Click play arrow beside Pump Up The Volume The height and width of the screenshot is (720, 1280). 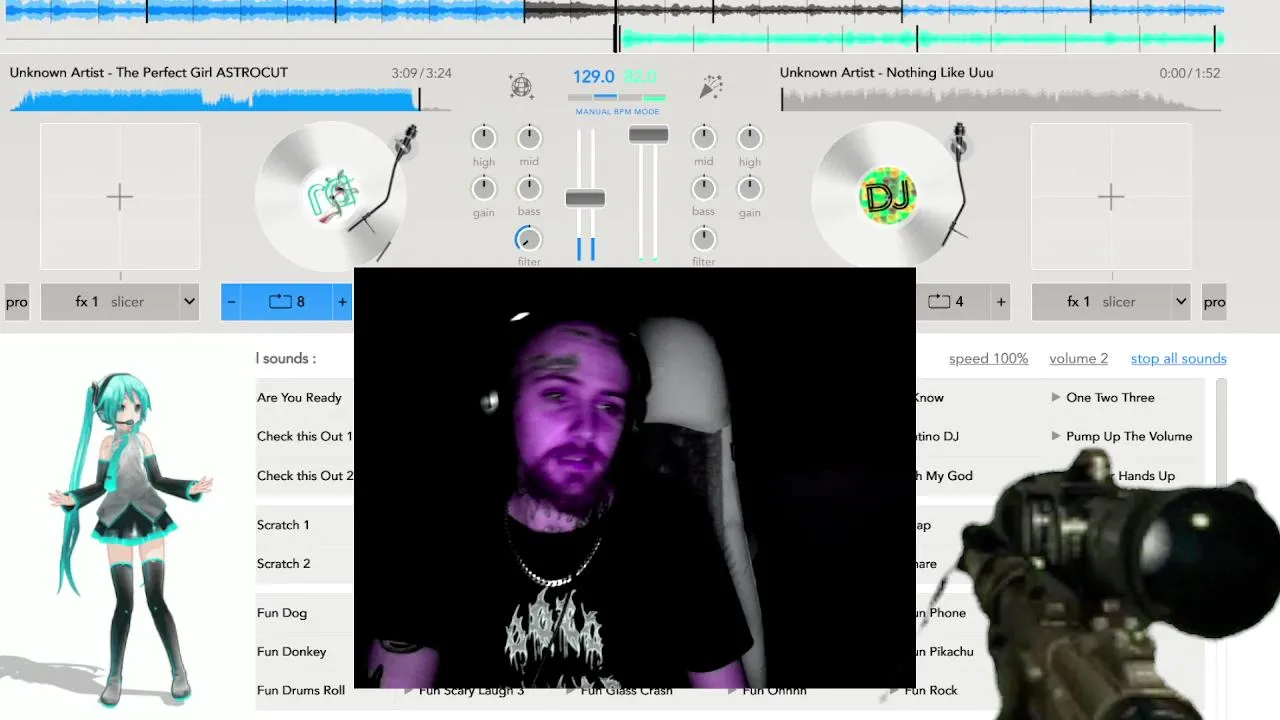(1056, 436)
